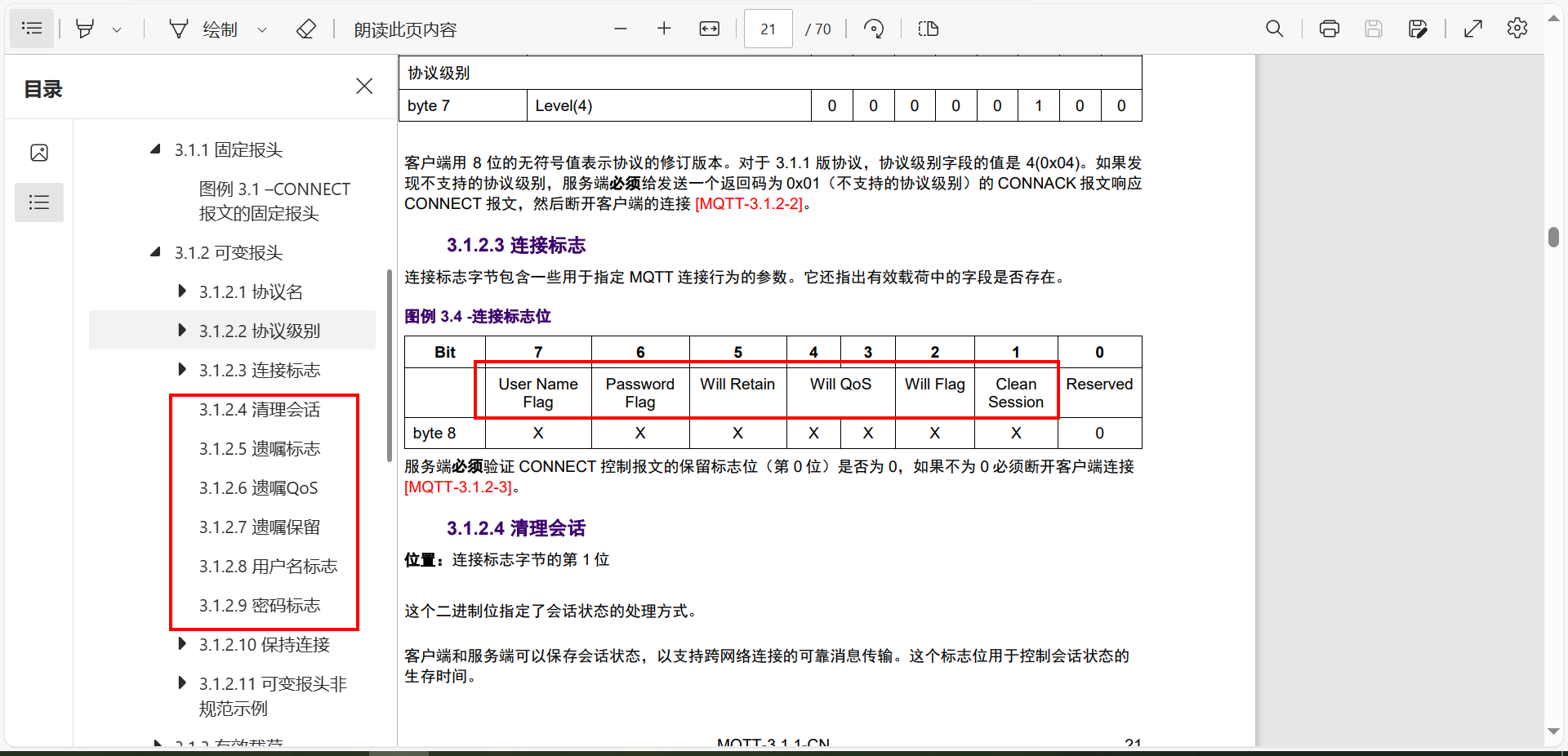Image resolution: width=1568 pixels, height=756 pixels.
Task: Click Read aloud (朗读此页内容)
Action: [405, 29]
